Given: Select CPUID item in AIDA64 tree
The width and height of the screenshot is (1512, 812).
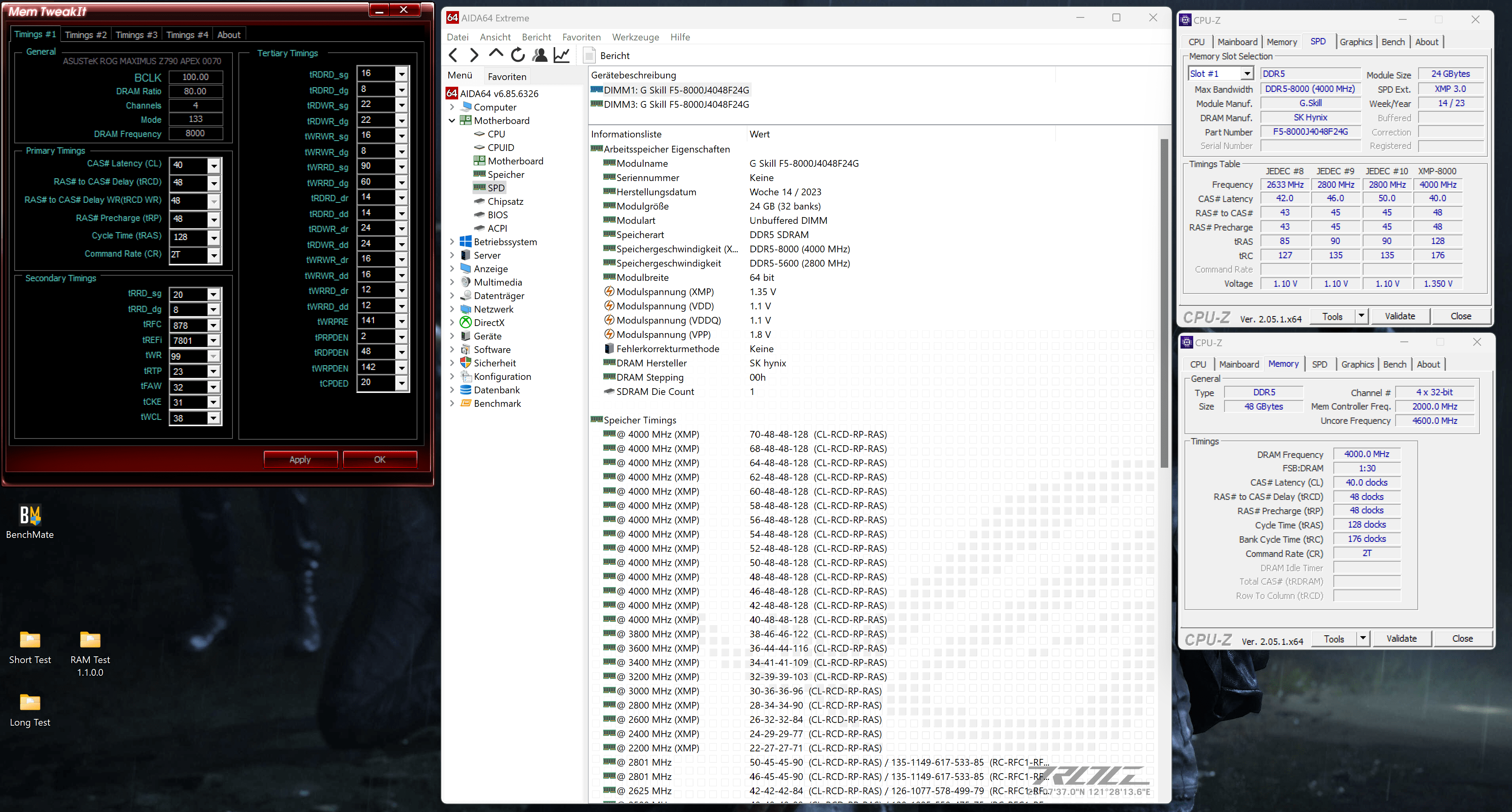Looking at the screenshot, I should click(x=494, y=147).
